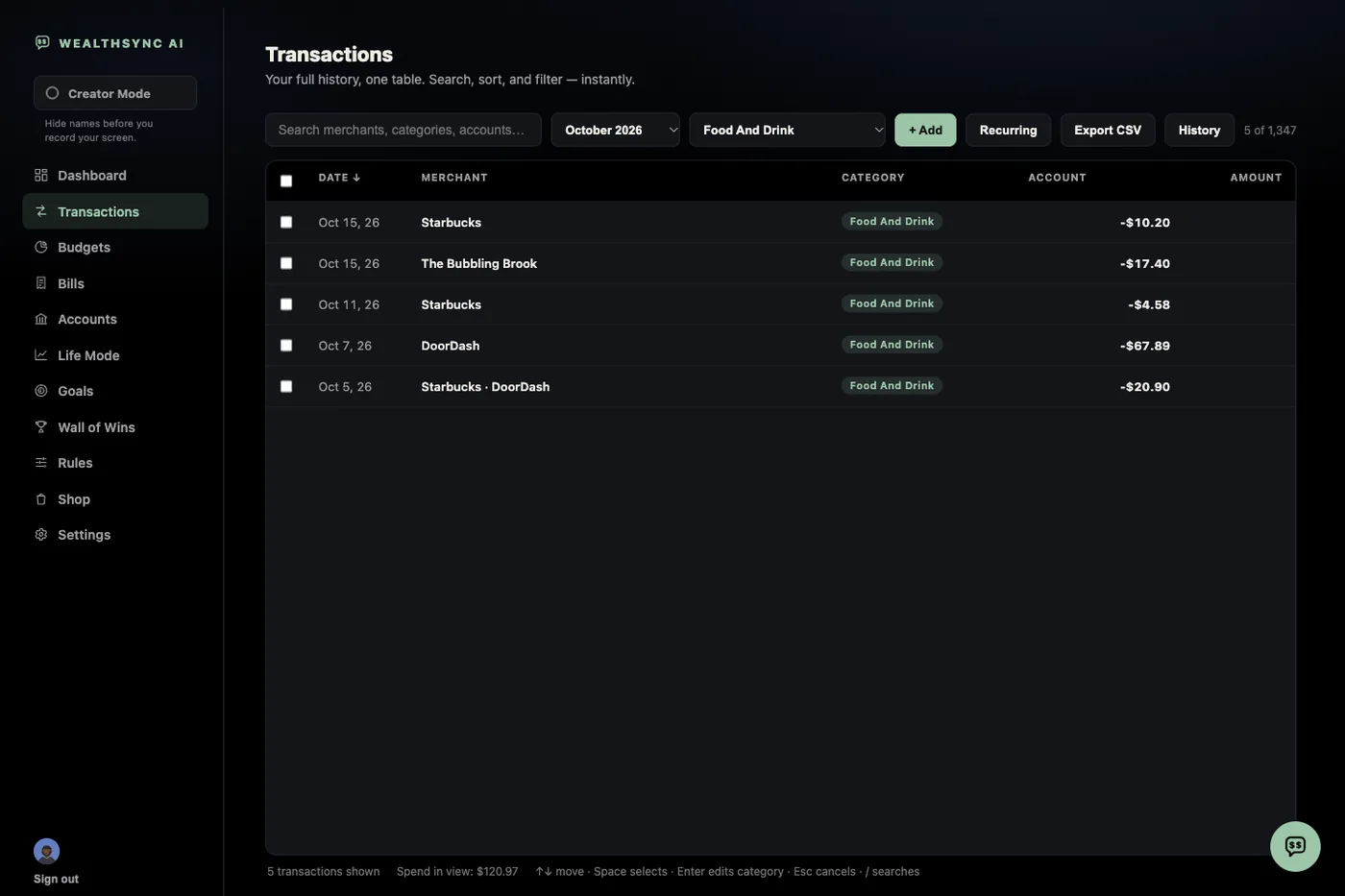Click the + Add button
The width and height of the screenshot is (1345, 896).
[925, 130]
